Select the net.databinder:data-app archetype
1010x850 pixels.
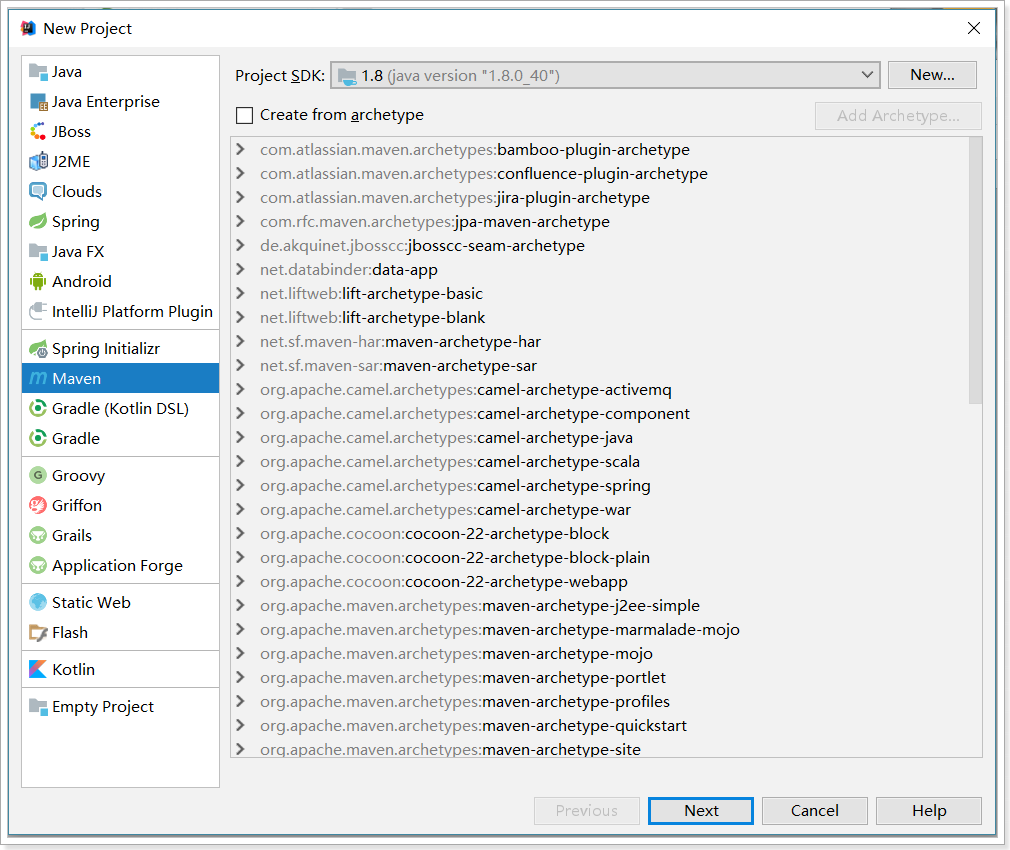348,270
